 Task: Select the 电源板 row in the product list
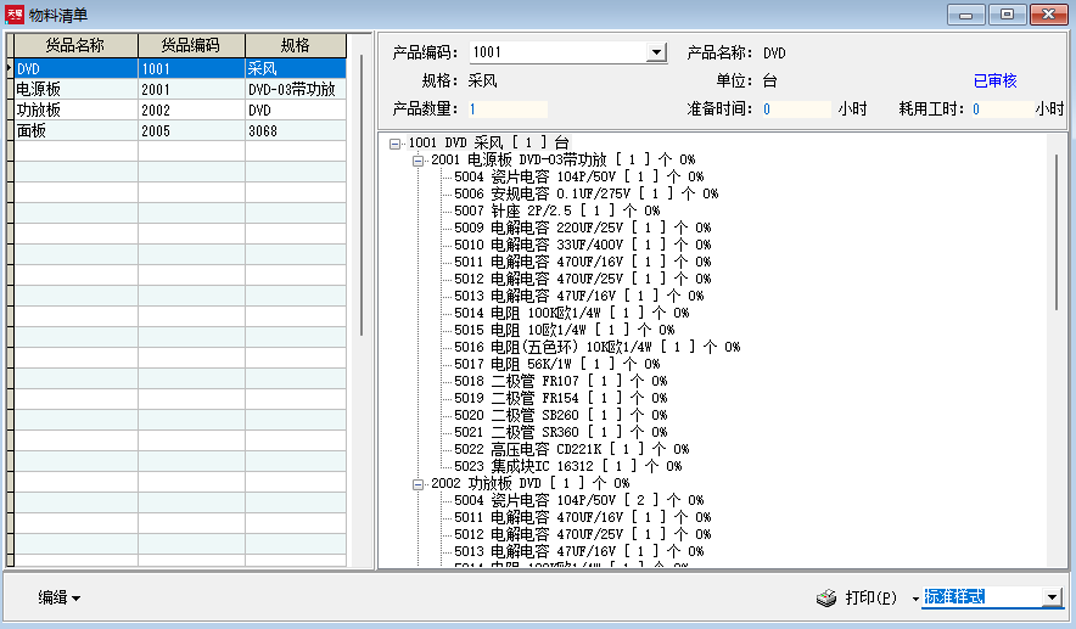pyautogui.click(x=180, y=89)
